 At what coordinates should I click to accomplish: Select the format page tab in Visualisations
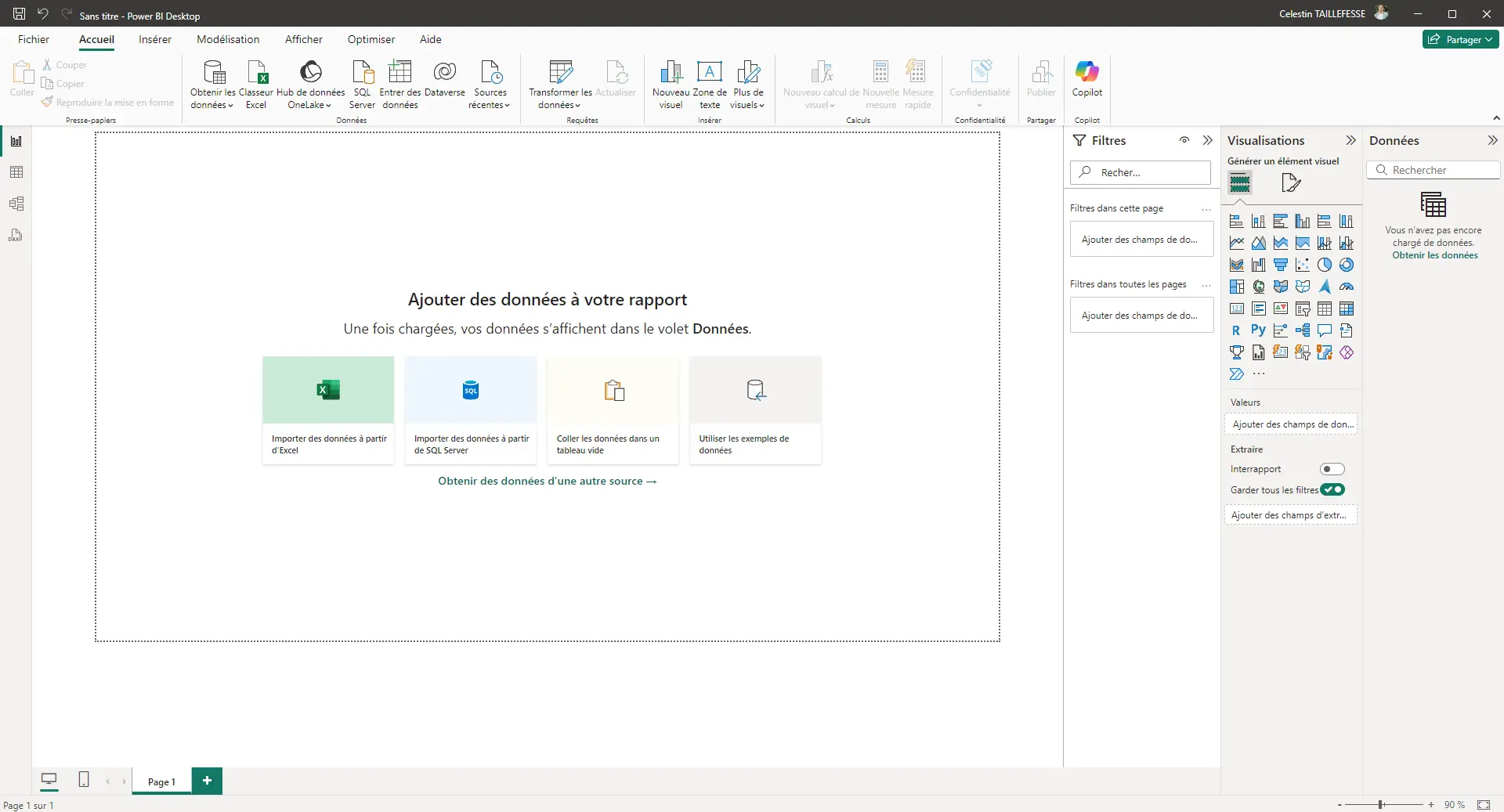[1291, 183]
